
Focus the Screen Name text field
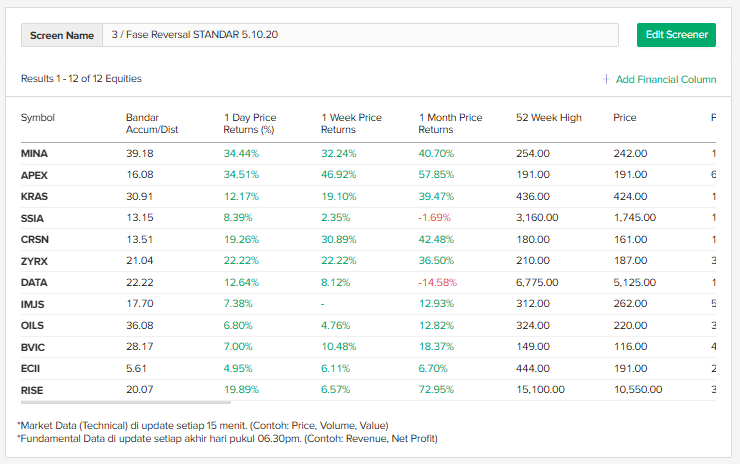point(359,35)
